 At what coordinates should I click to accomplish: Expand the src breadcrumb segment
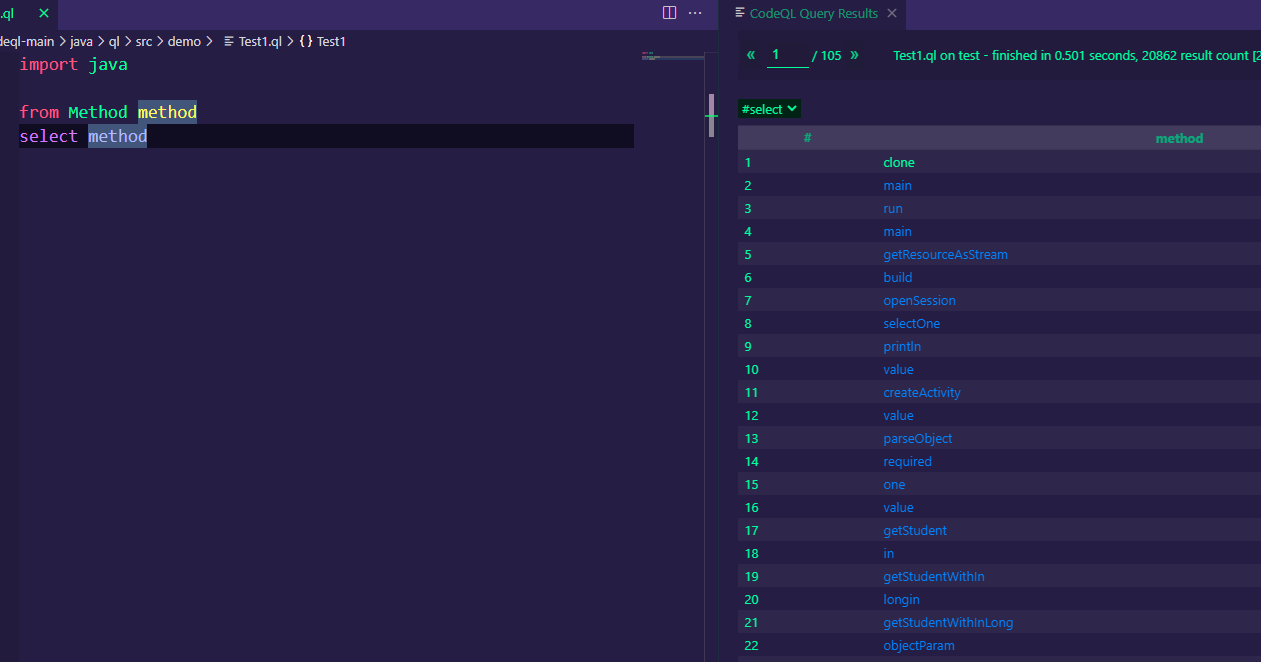(144, 41)
